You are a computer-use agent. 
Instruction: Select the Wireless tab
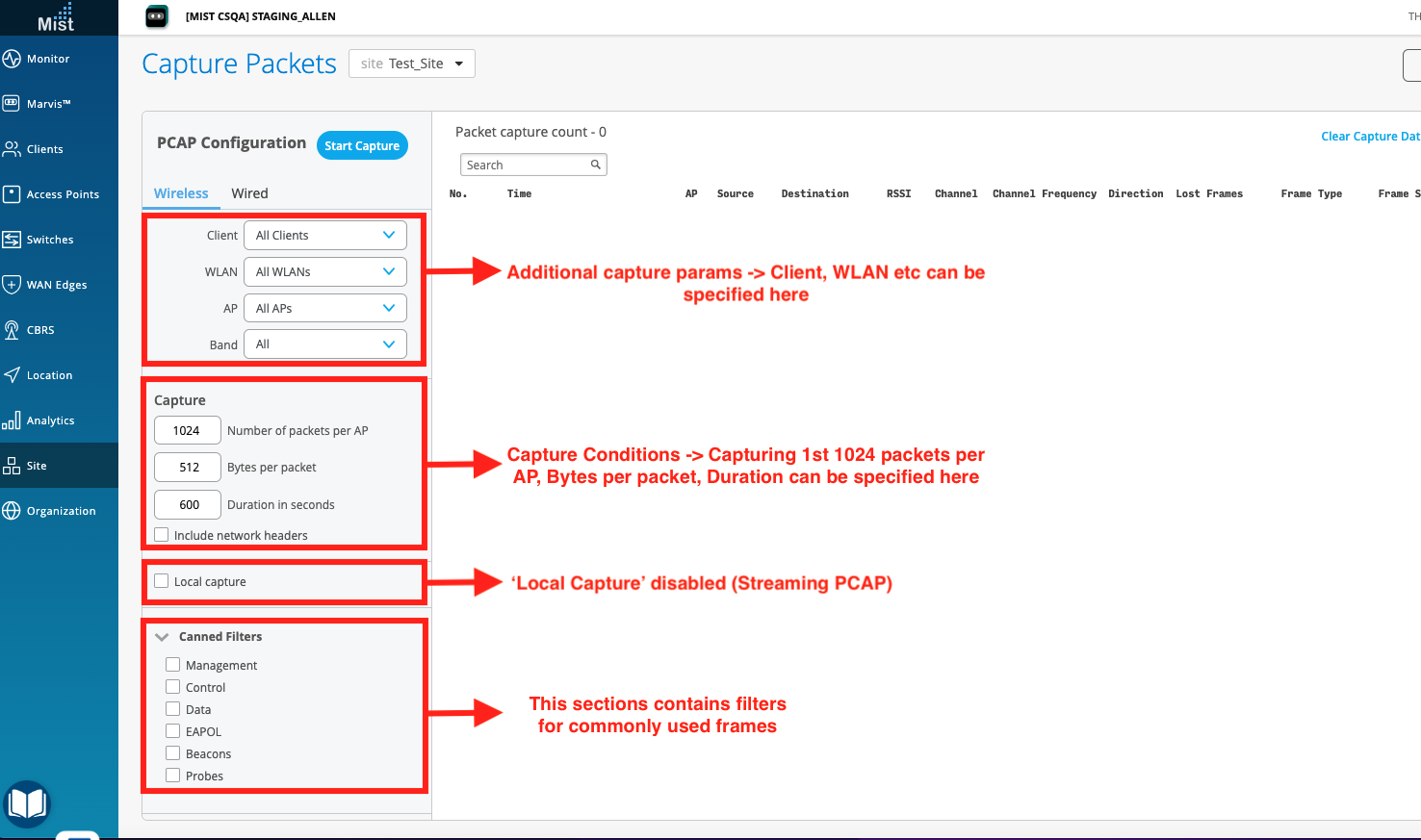tap(181, 193)
